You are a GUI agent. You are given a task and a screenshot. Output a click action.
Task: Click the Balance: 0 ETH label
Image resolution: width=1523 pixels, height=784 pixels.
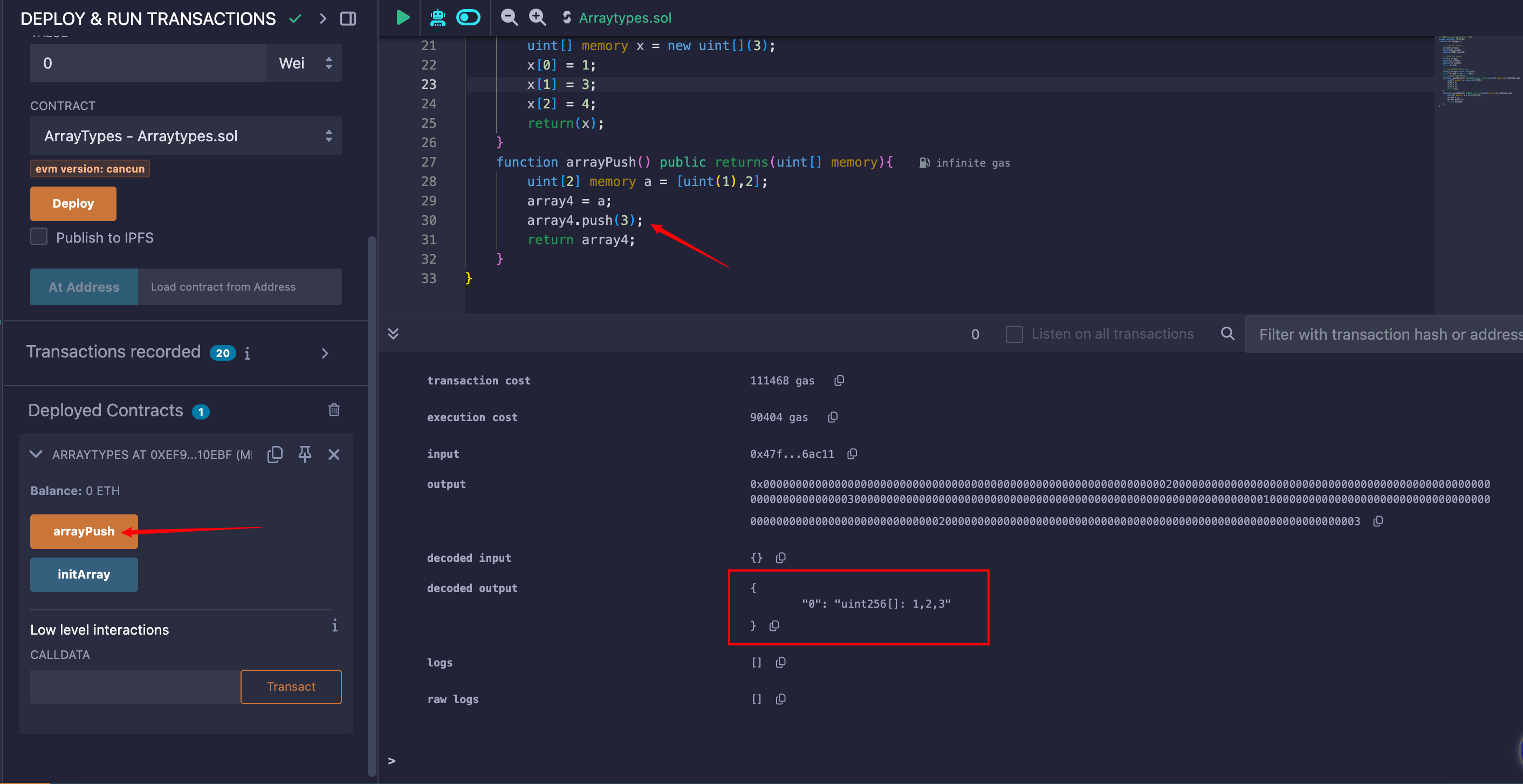click(x=75, y=491)
